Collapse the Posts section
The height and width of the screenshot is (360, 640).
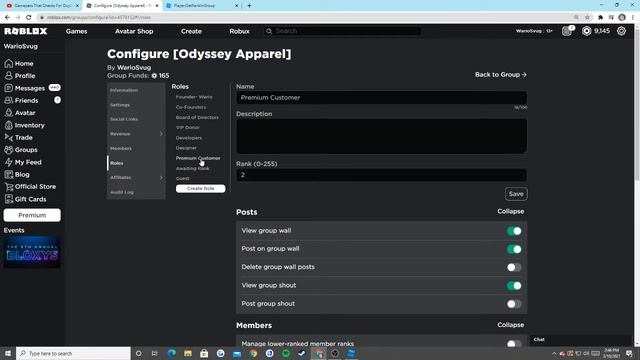pos(510,211)
